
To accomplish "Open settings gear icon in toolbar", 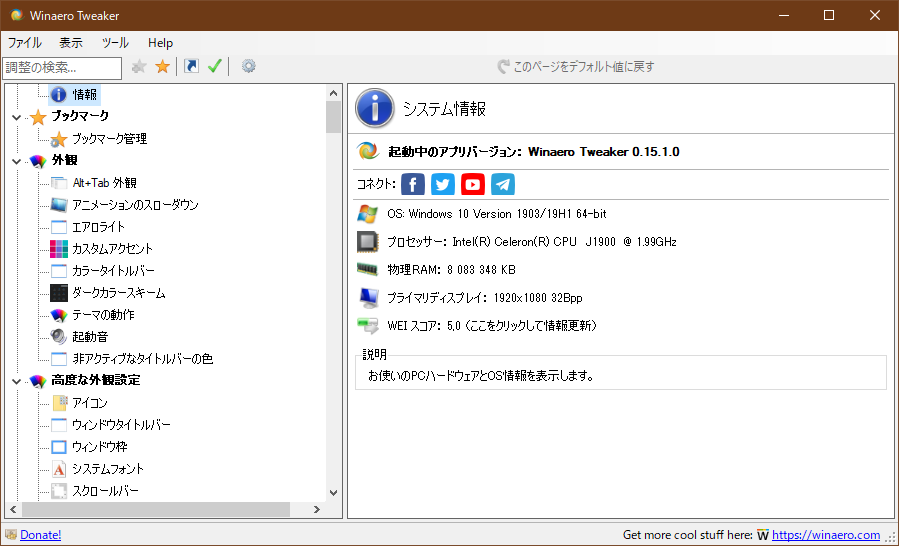I will pos(249,67).
